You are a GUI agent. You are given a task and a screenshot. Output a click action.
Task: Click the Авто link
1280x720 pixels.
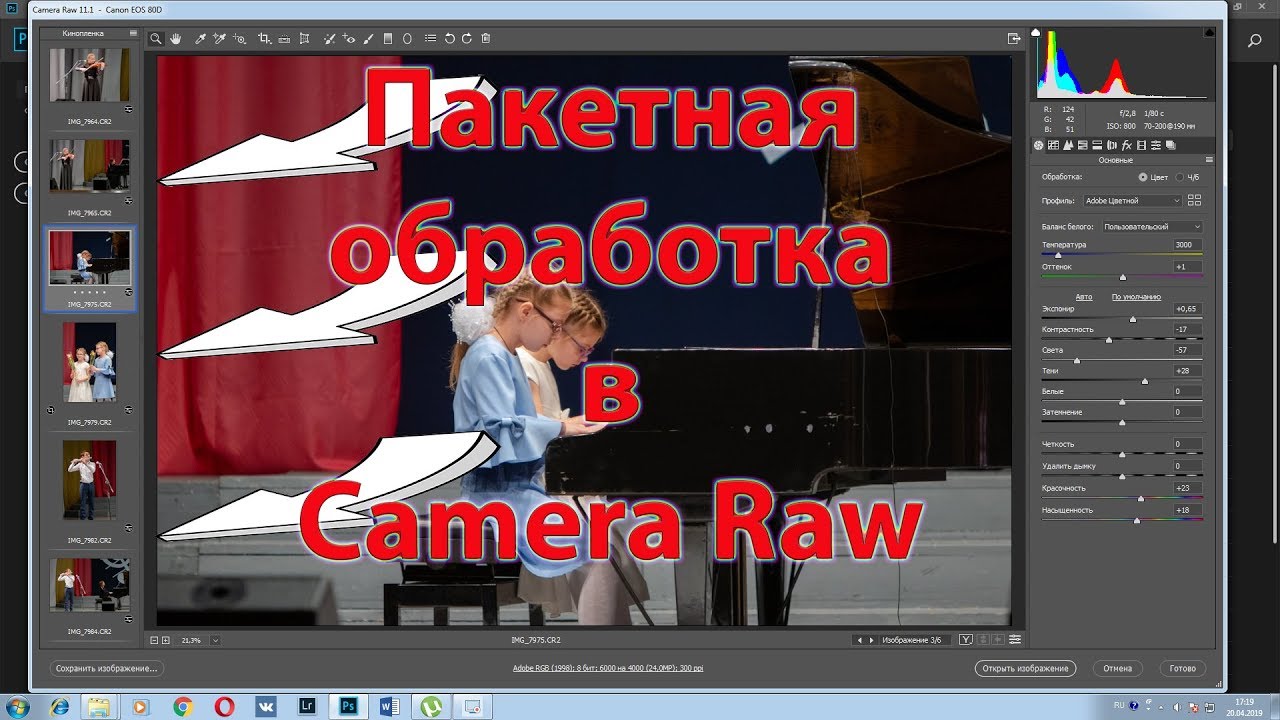(x=1084, y=297)
